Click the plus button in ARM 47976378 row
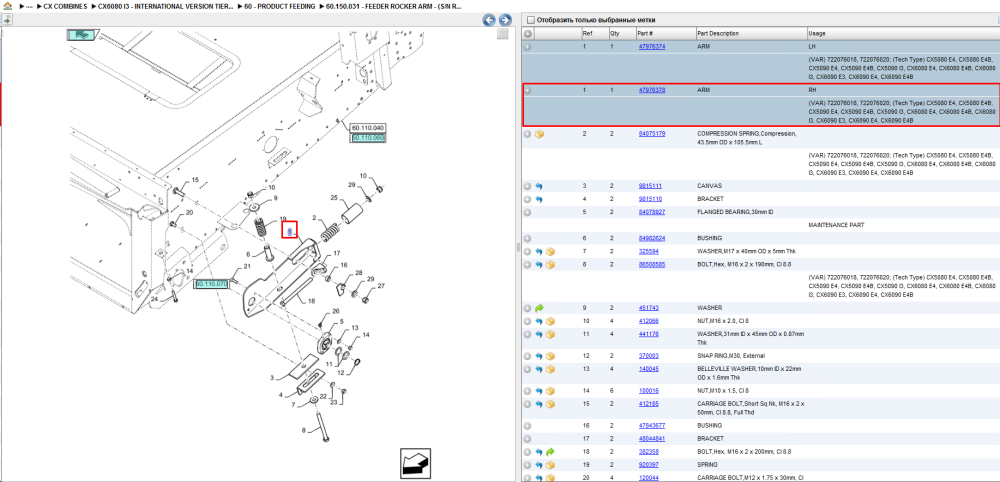Viewport: 1000px width, 482px height. tap(528, 91)
